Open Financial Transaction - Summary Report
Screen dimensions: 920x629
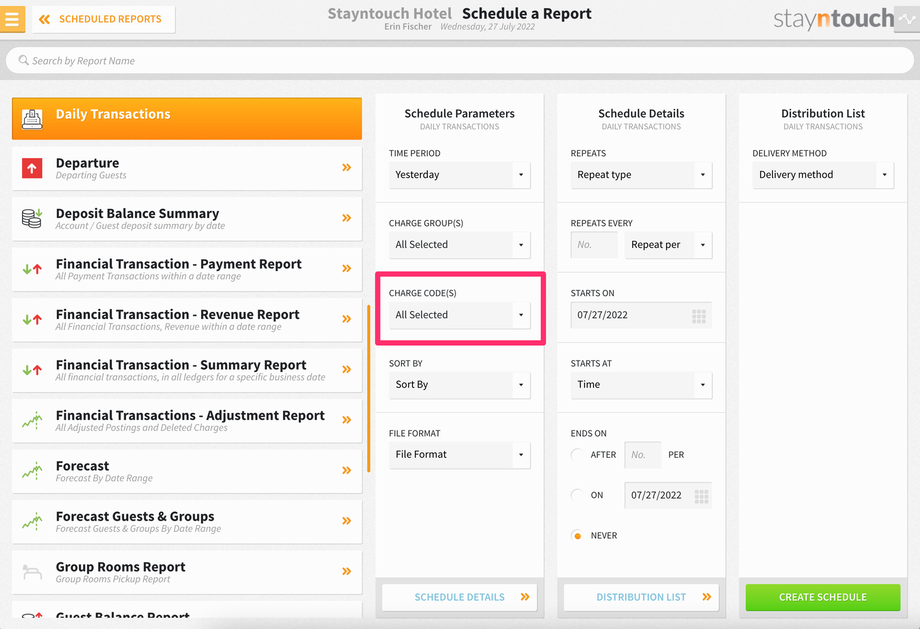click(x=187, y=370)
